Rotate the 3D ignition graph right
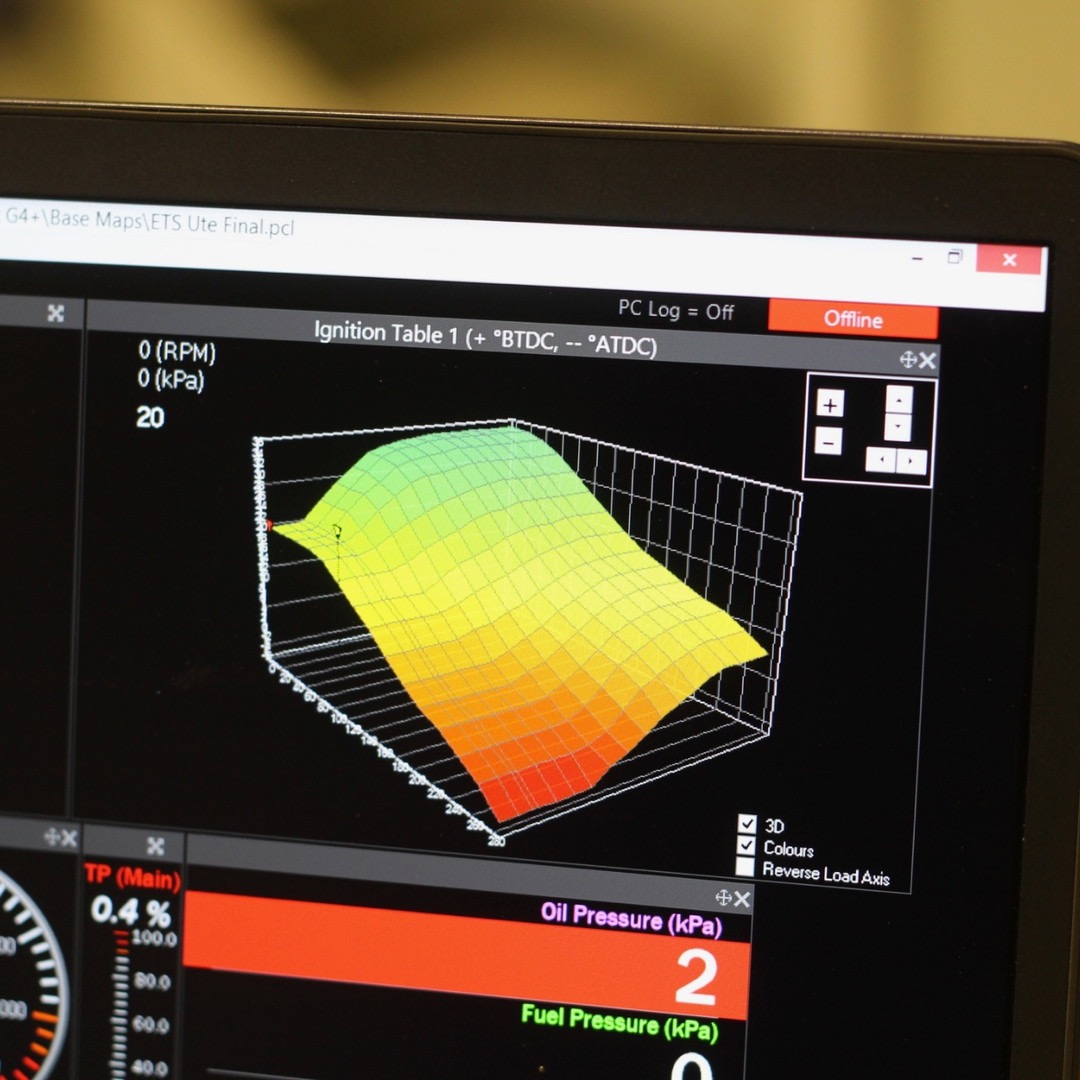 [x=911, y=461]
